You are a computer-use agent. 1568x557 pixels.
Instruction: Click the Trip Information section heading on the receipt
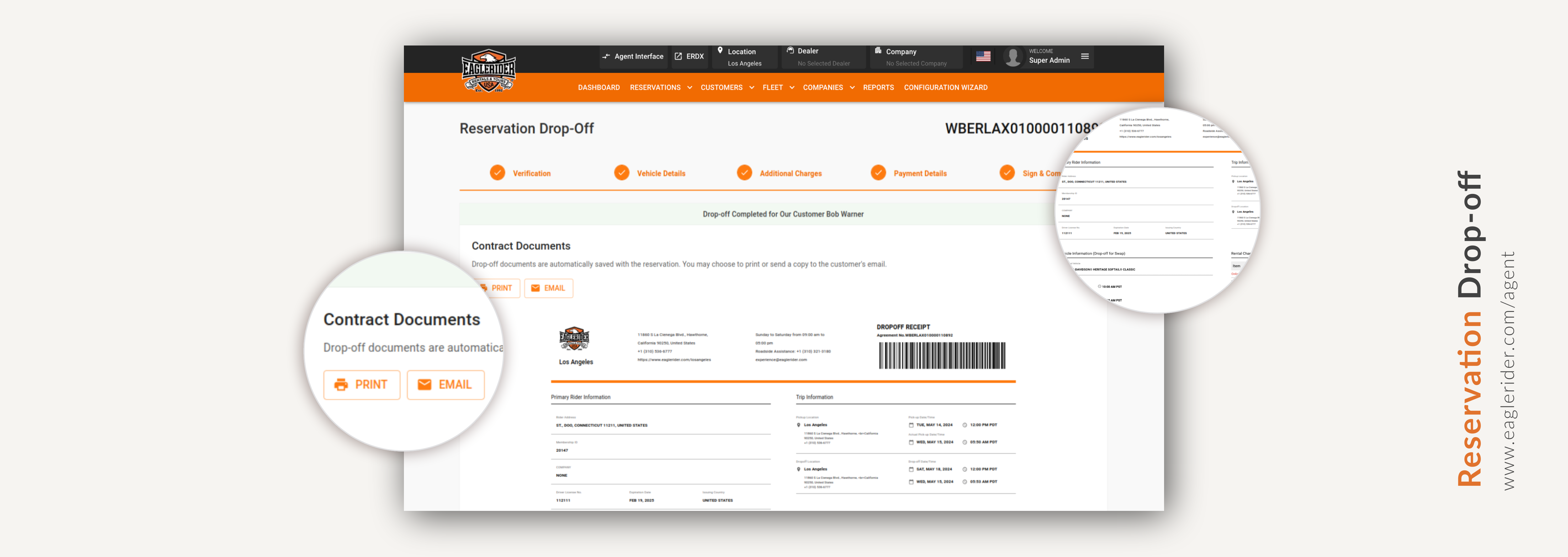pos(814,397)
